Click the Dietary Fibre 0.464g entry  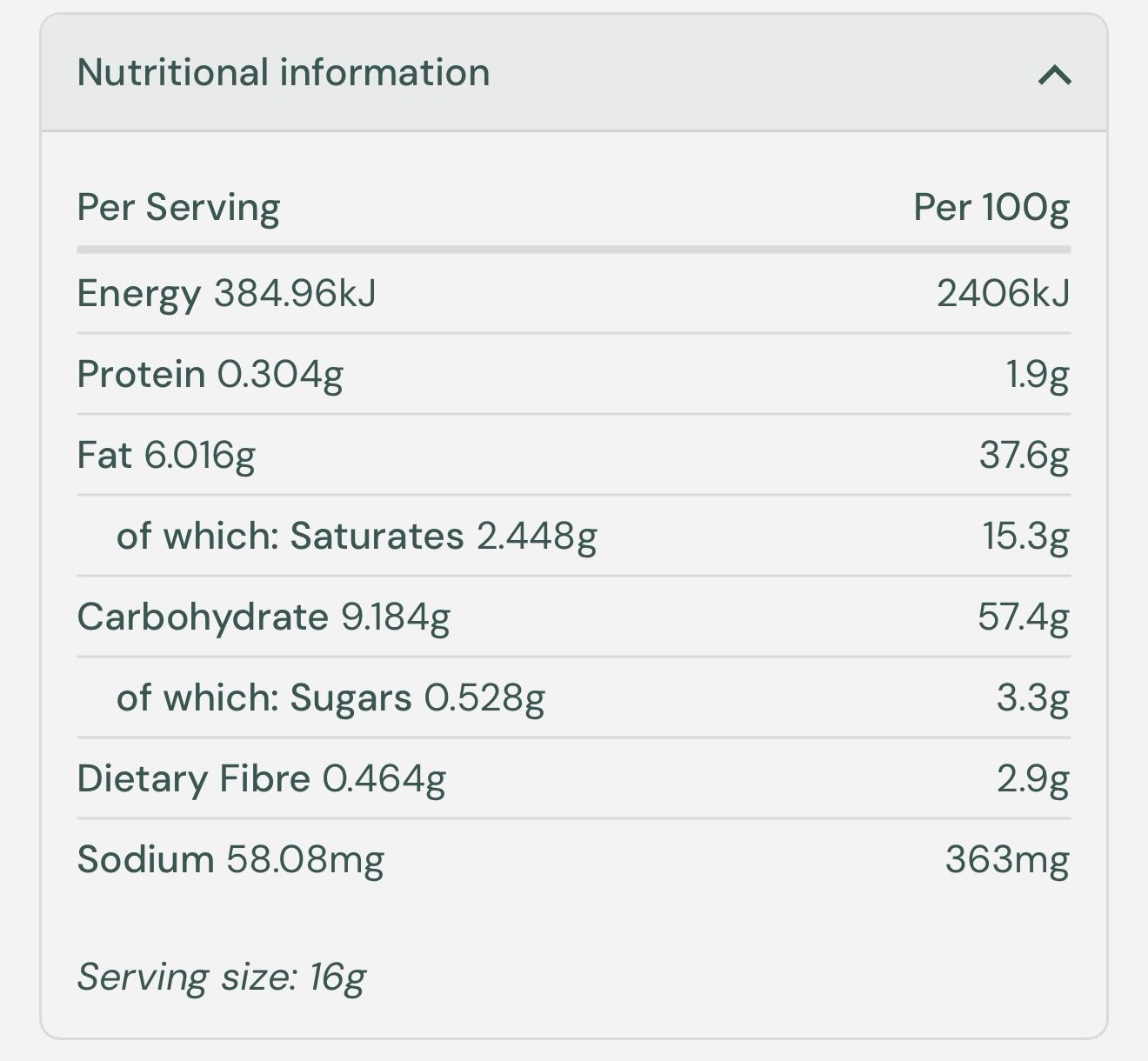coord(261,779)
